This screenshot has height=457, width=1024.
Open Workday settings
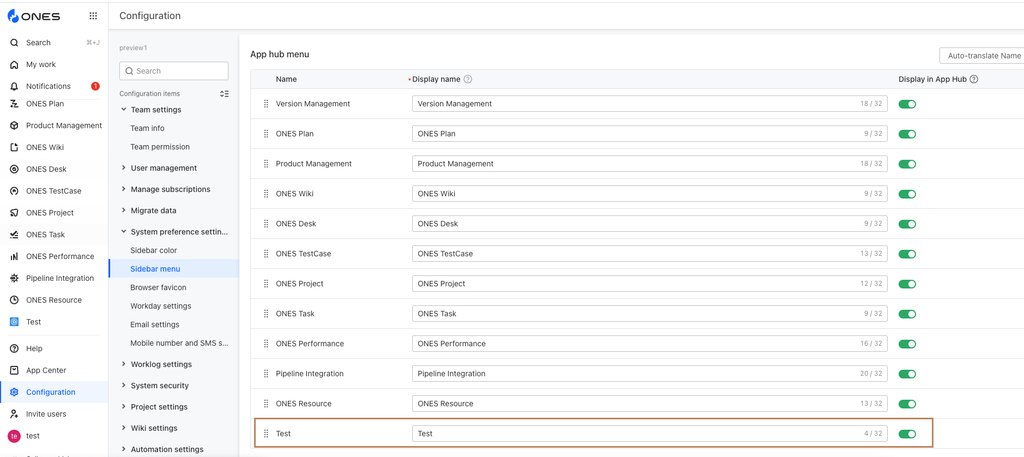coord(161,306)
